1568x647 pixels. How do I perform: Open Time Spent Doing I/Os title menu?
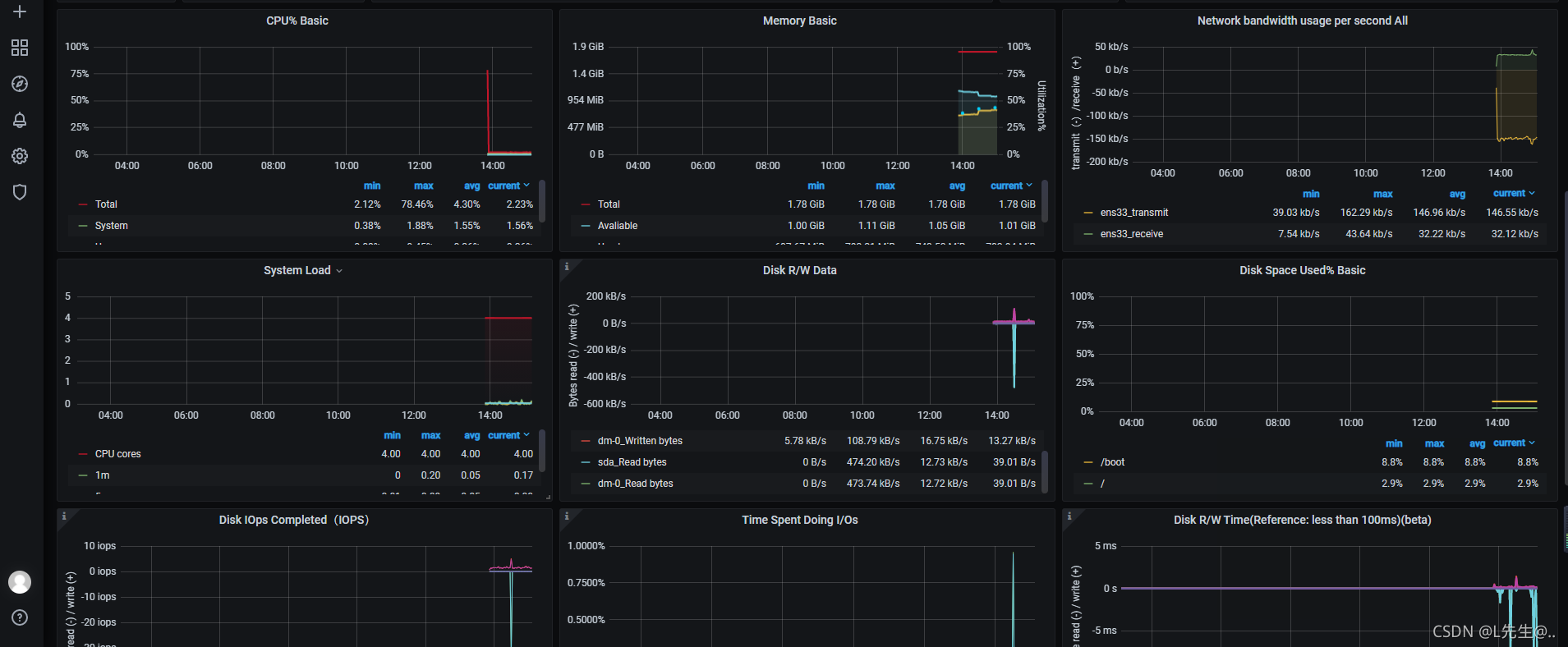point(800,520)
